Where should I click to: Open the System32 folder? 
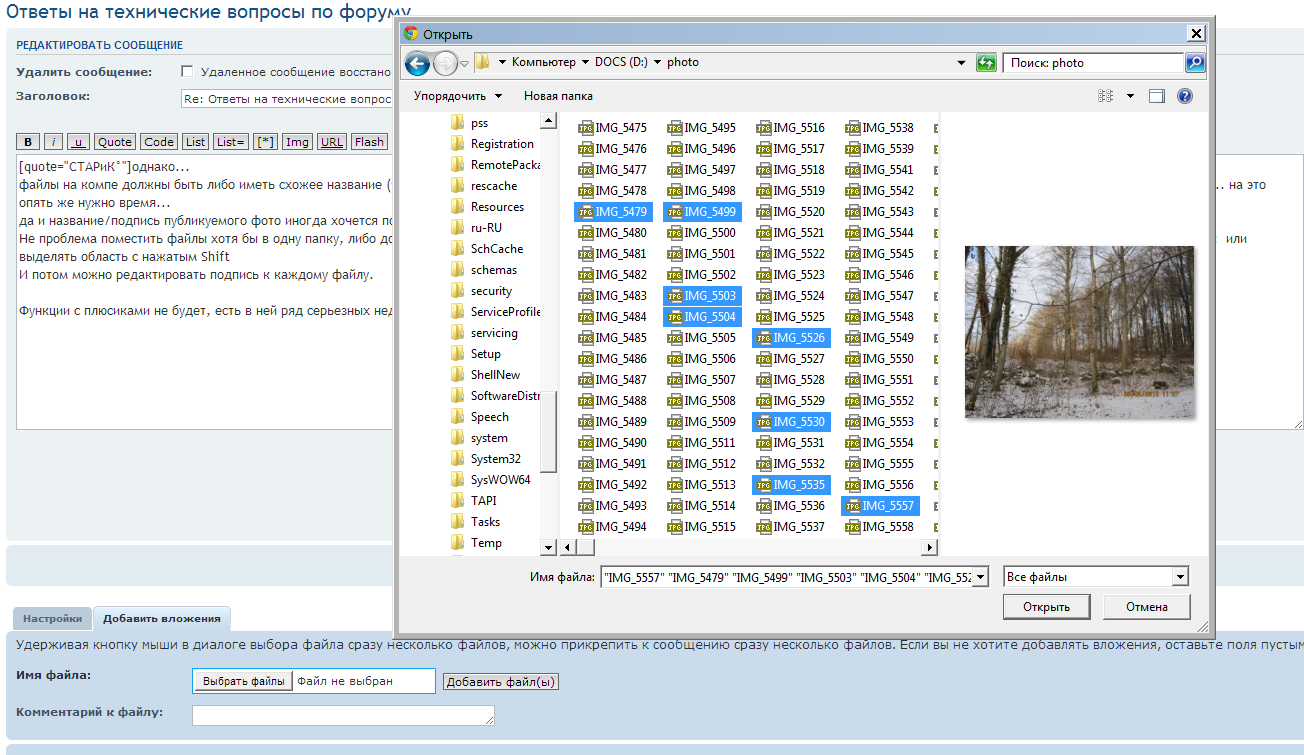[x=495, y=459]
